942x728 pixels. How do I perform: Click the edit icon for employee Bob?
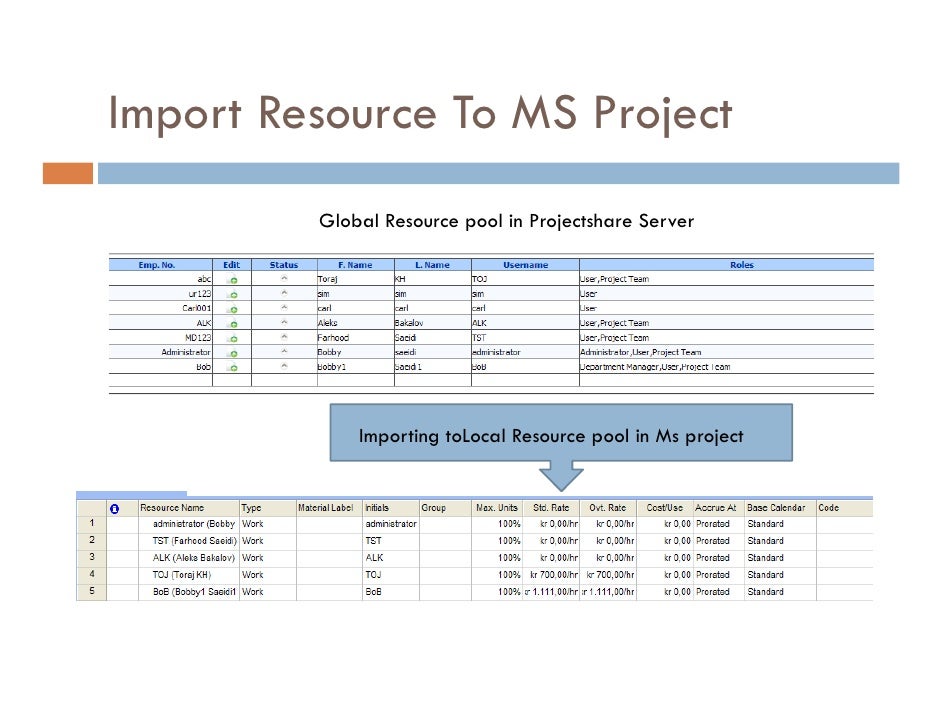click(x=232, y=367)
